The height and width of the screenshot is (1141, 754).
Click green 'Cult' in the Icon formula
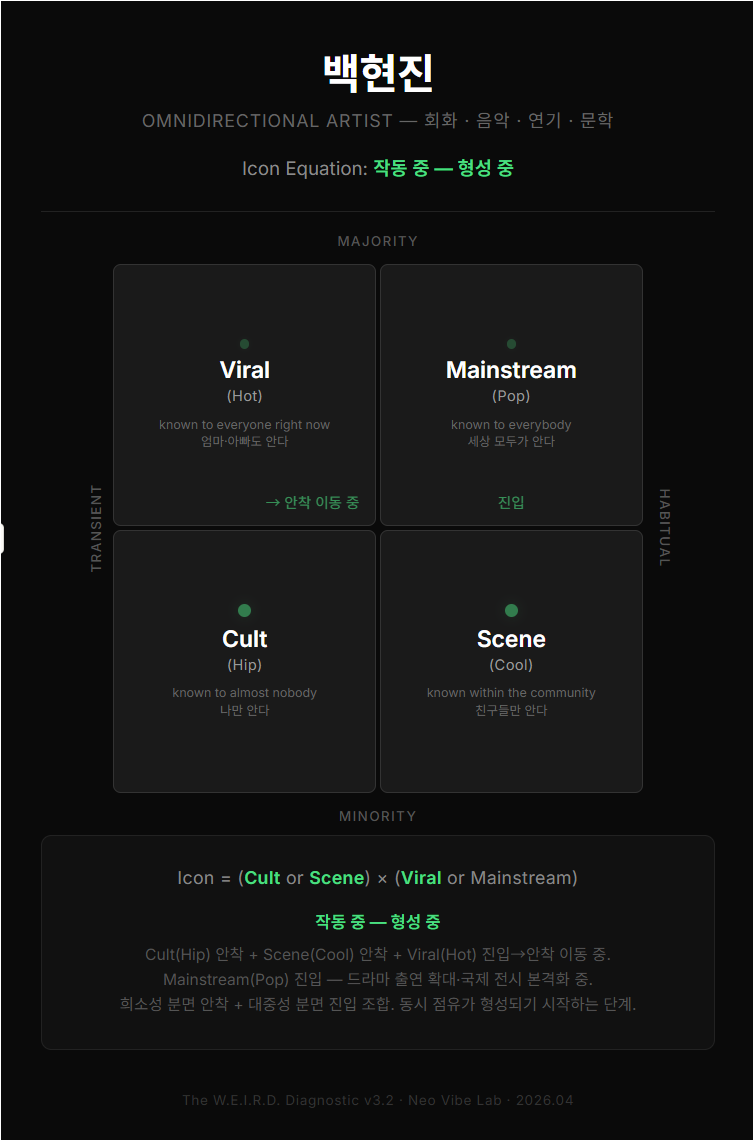(x=262, y=878)
